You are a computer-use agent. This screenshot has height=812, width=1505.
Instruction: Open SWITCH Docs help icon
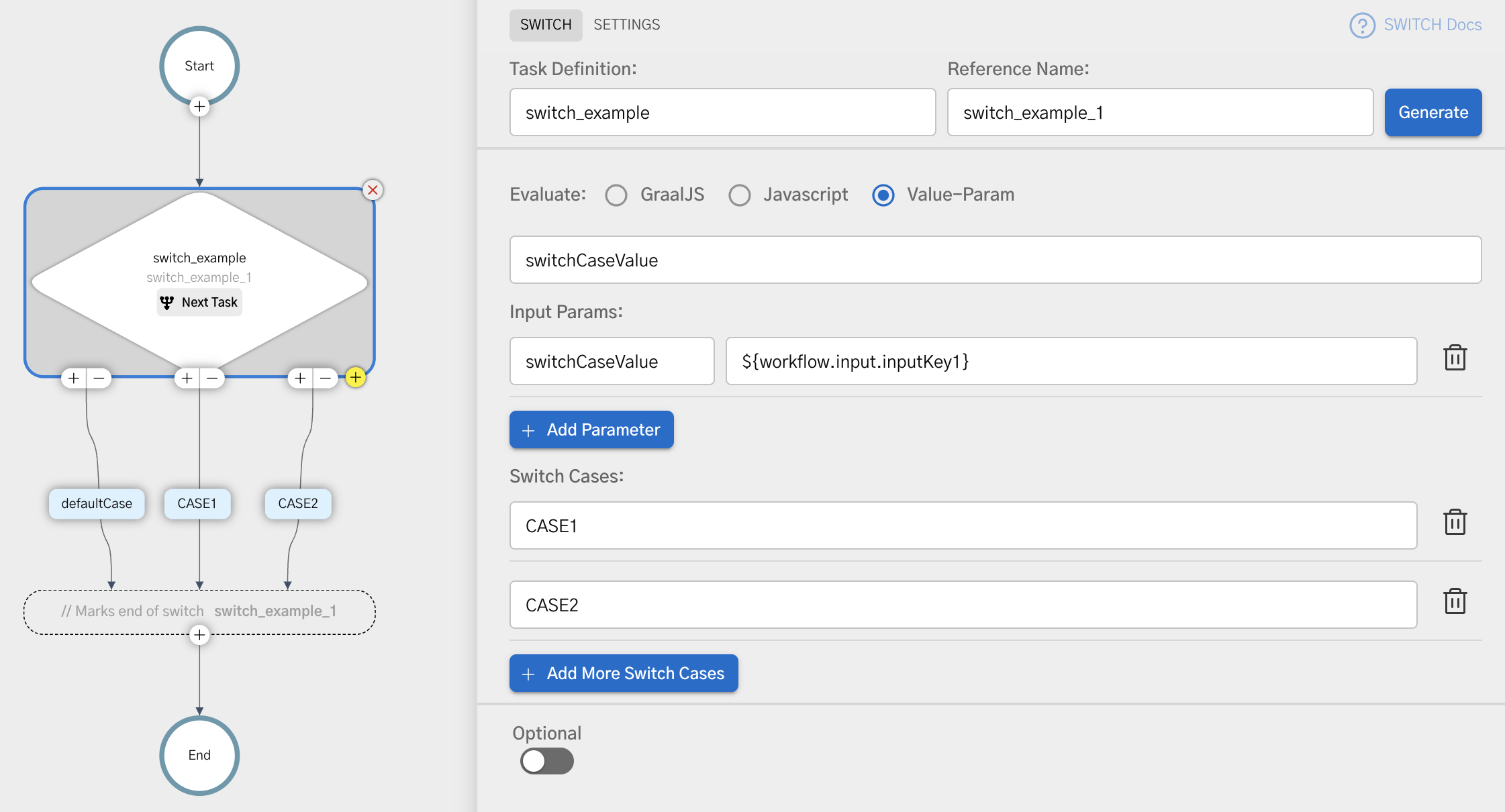pyautogui.click(x=1362, y=26)
